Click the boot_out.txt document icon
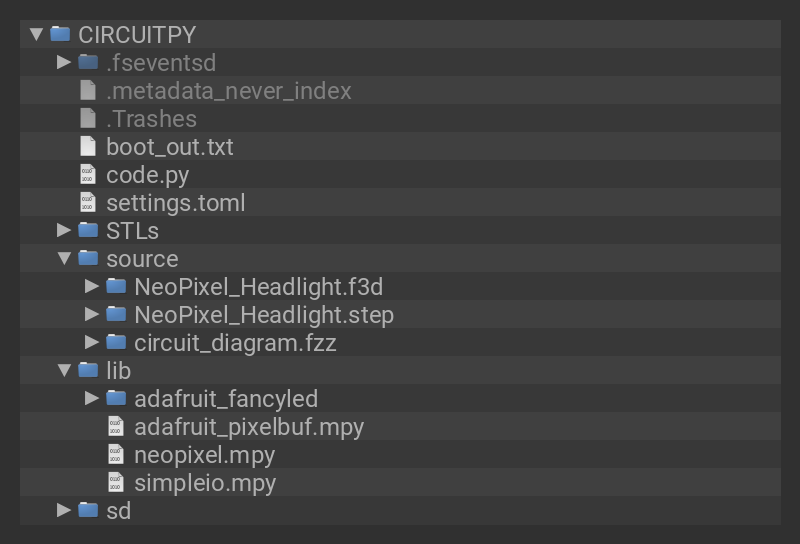800x544 pixels. click(x=88, y=147)
